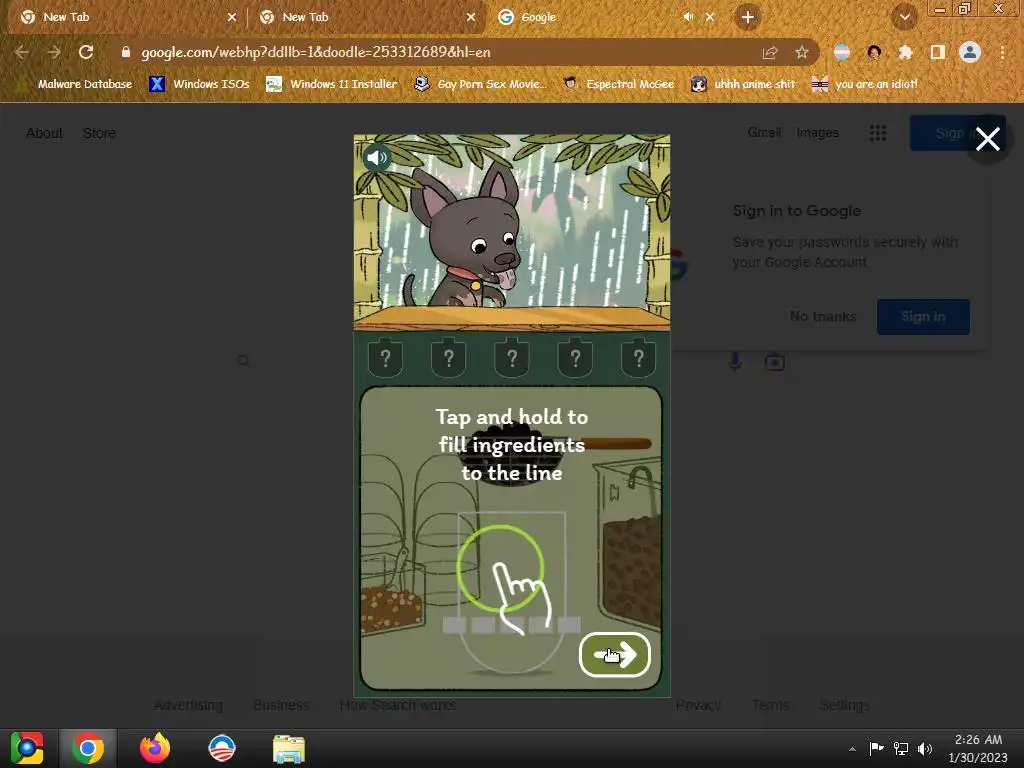Open Gmail link at top right

pyautogui.click(x=764, y=133)
